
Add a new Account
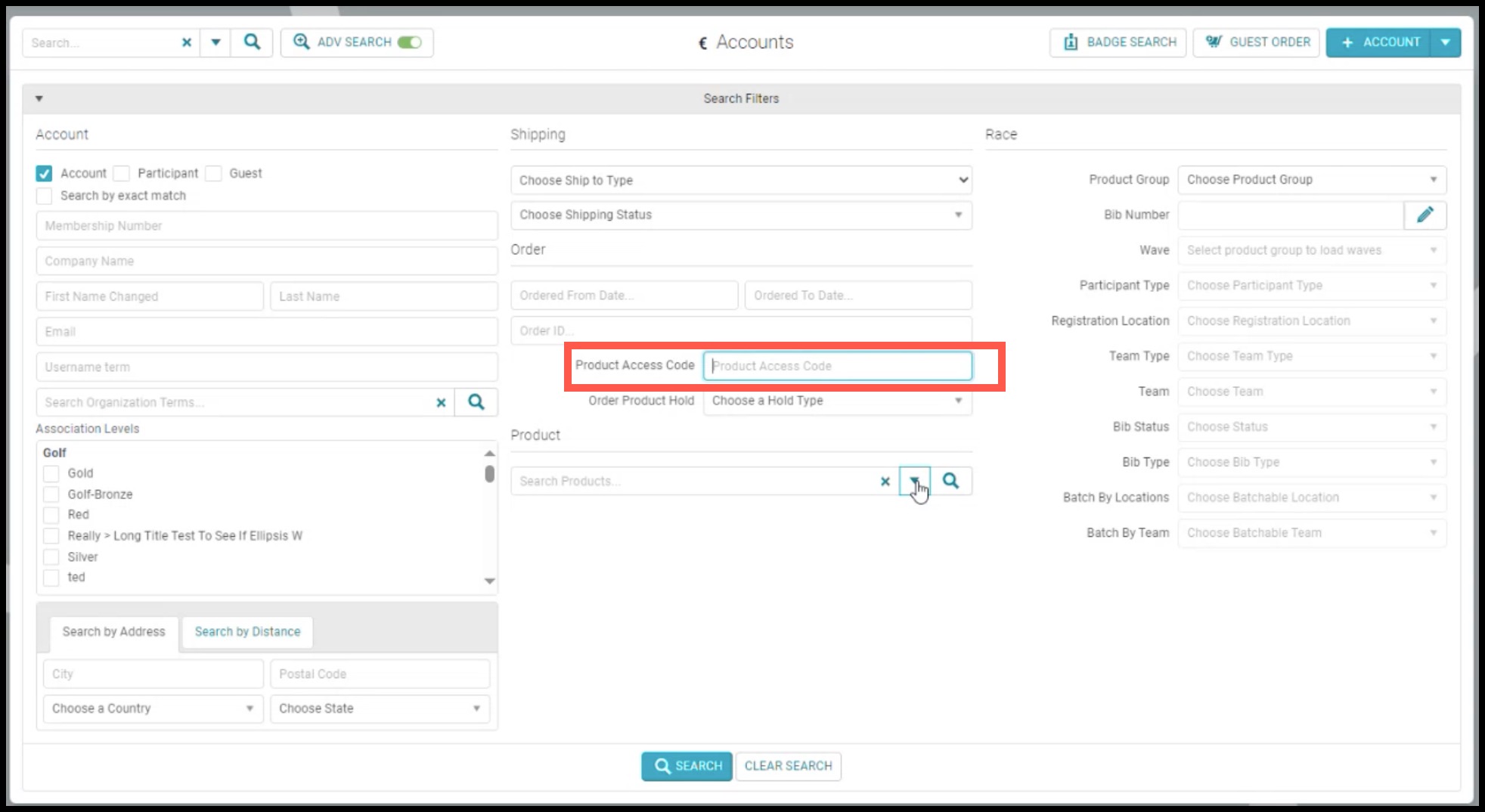point(1378,42)
